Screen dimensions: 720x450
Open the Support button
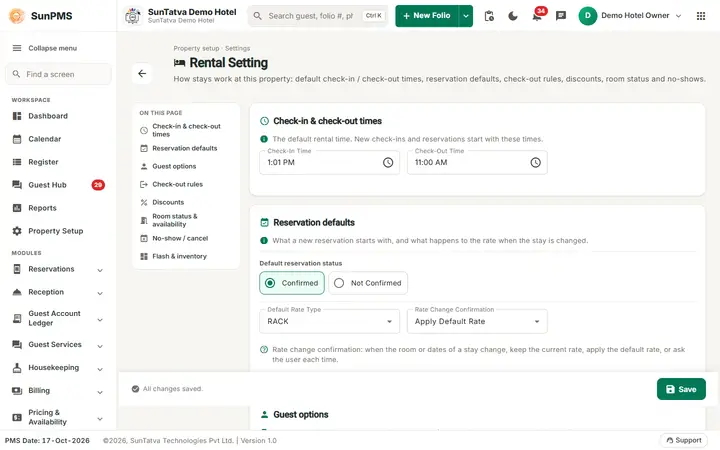coord(684,440)
